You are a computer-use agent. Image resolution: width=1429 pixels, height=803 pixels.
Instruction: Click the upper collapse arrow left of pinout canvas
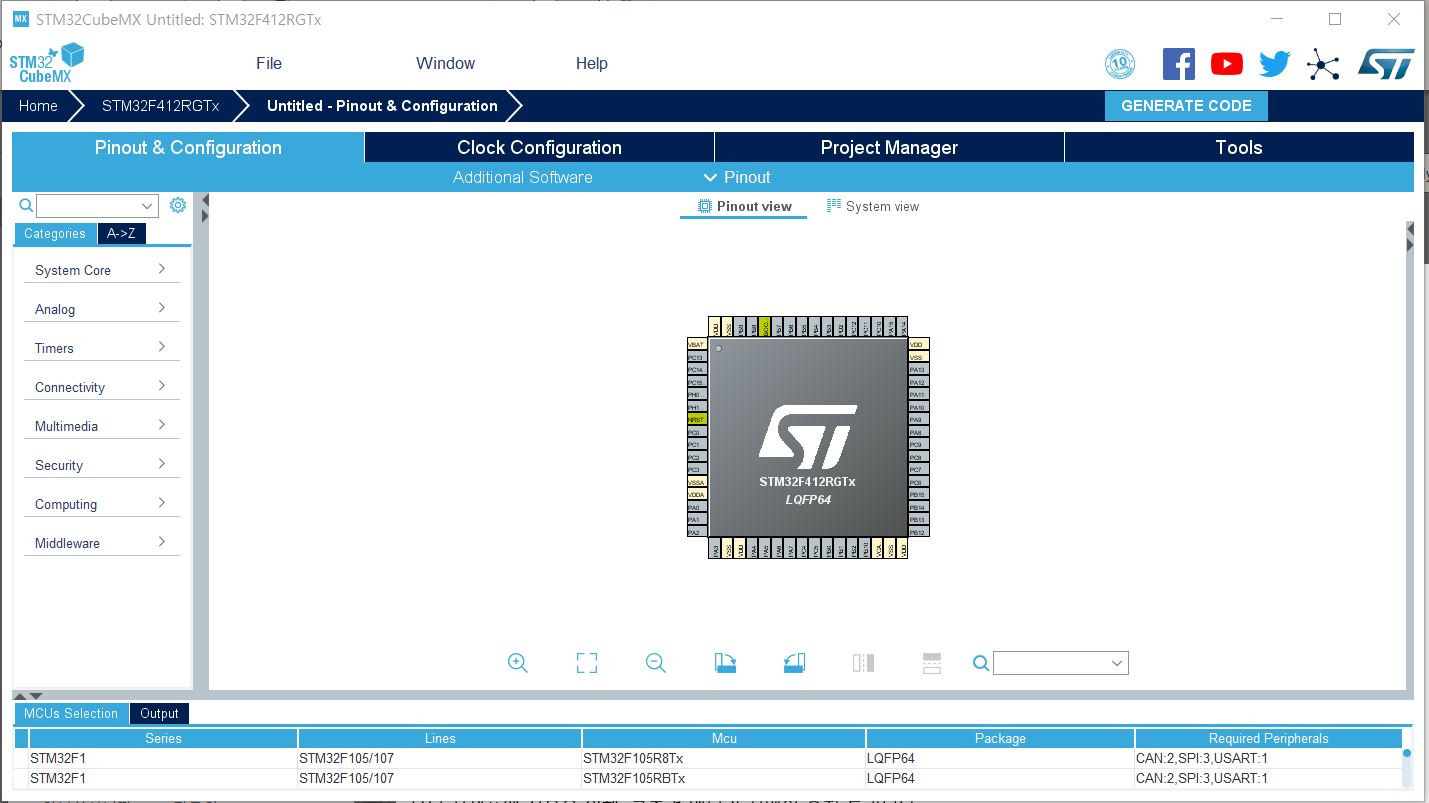(x=205, y=200)
